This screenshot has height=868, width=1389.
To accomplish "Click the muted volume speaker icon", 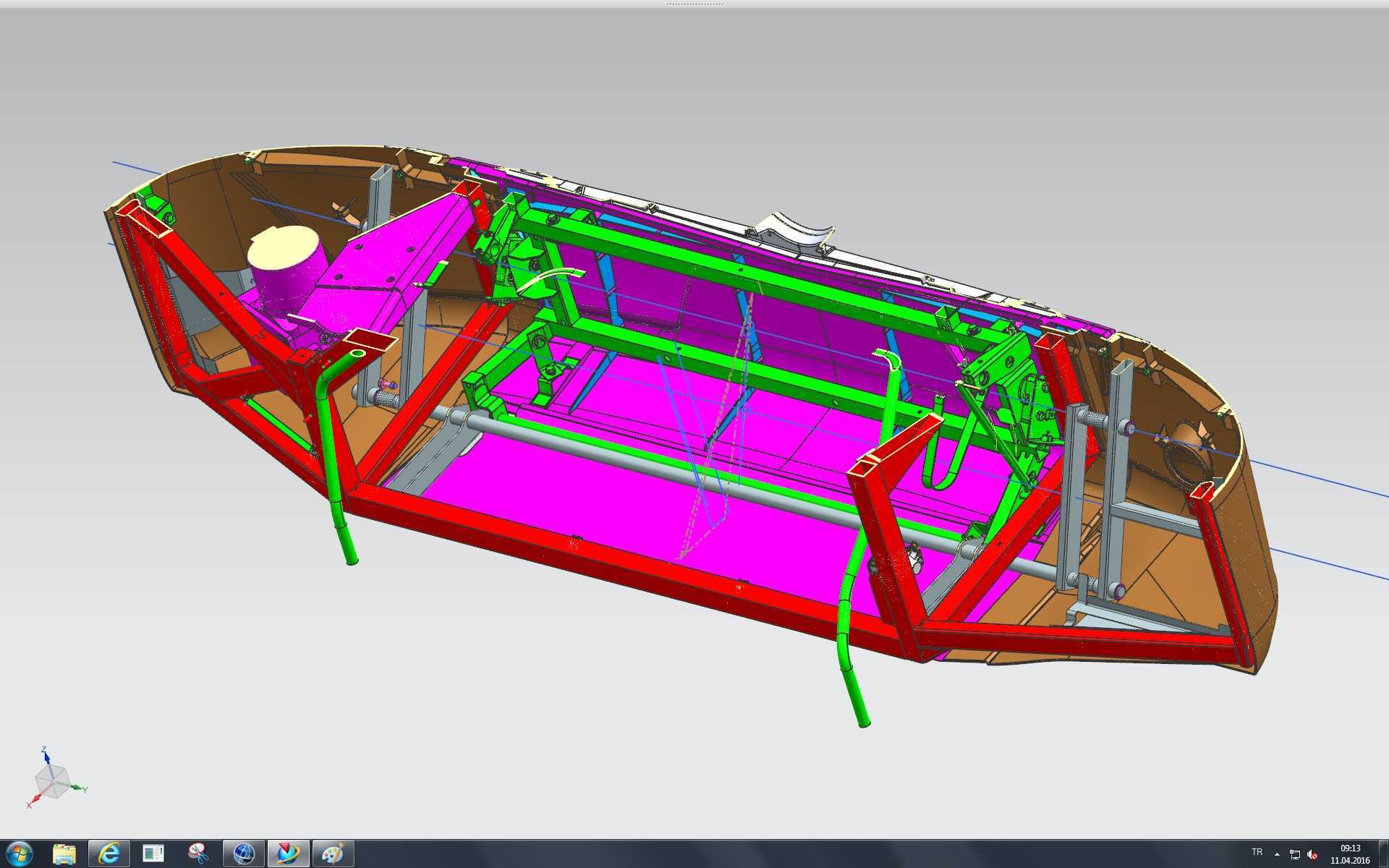I will [x=1312, y=854].
